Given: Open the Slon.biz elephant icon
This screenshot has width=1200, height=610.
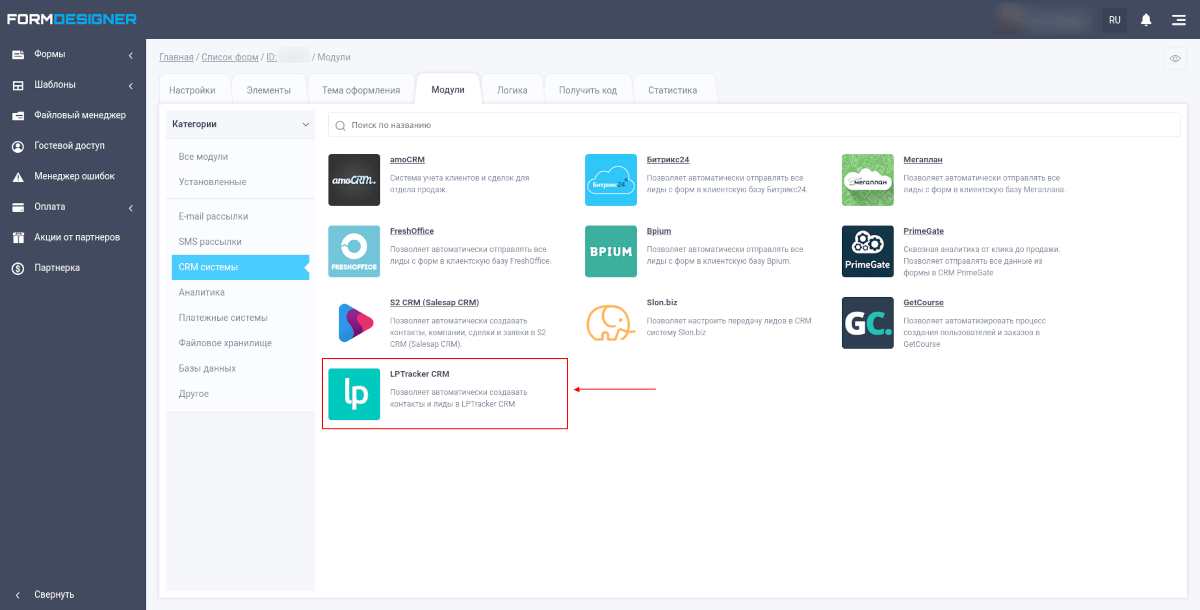Looking at the screenshot, I should (x=611, y=323).
